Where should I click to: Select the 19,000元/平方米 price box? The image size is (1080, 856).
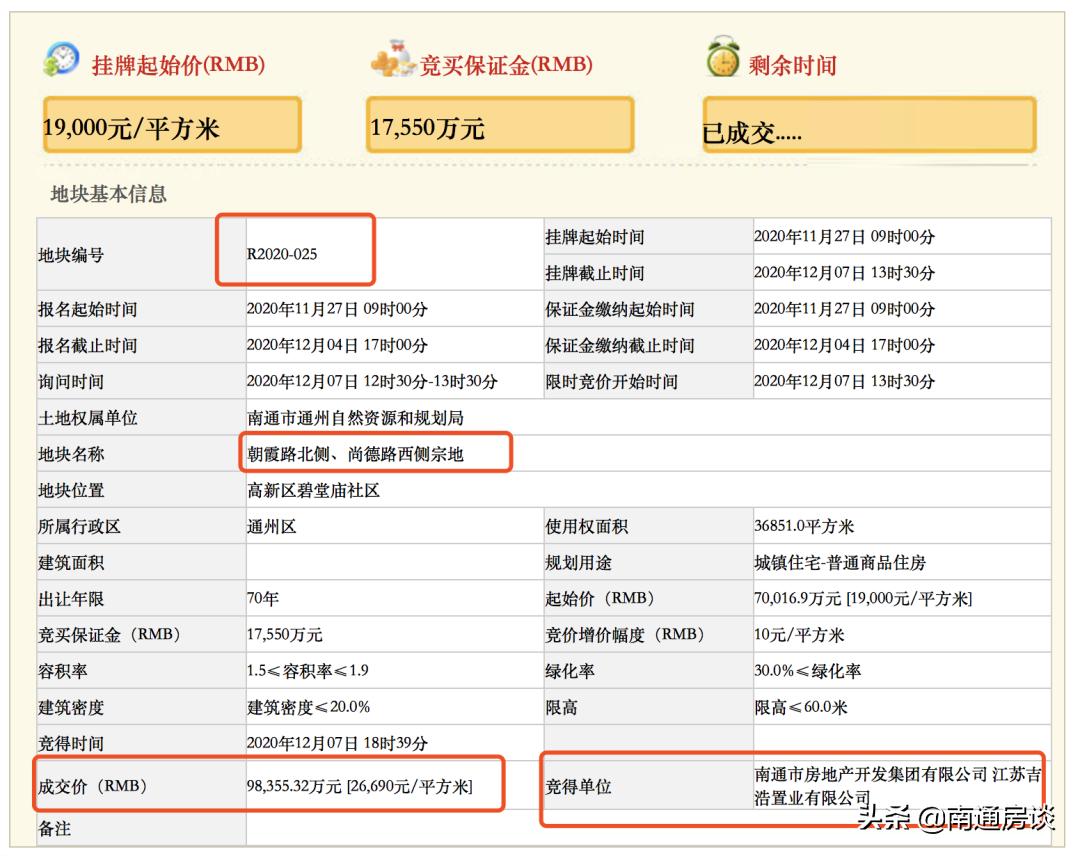tap(170, 126)
